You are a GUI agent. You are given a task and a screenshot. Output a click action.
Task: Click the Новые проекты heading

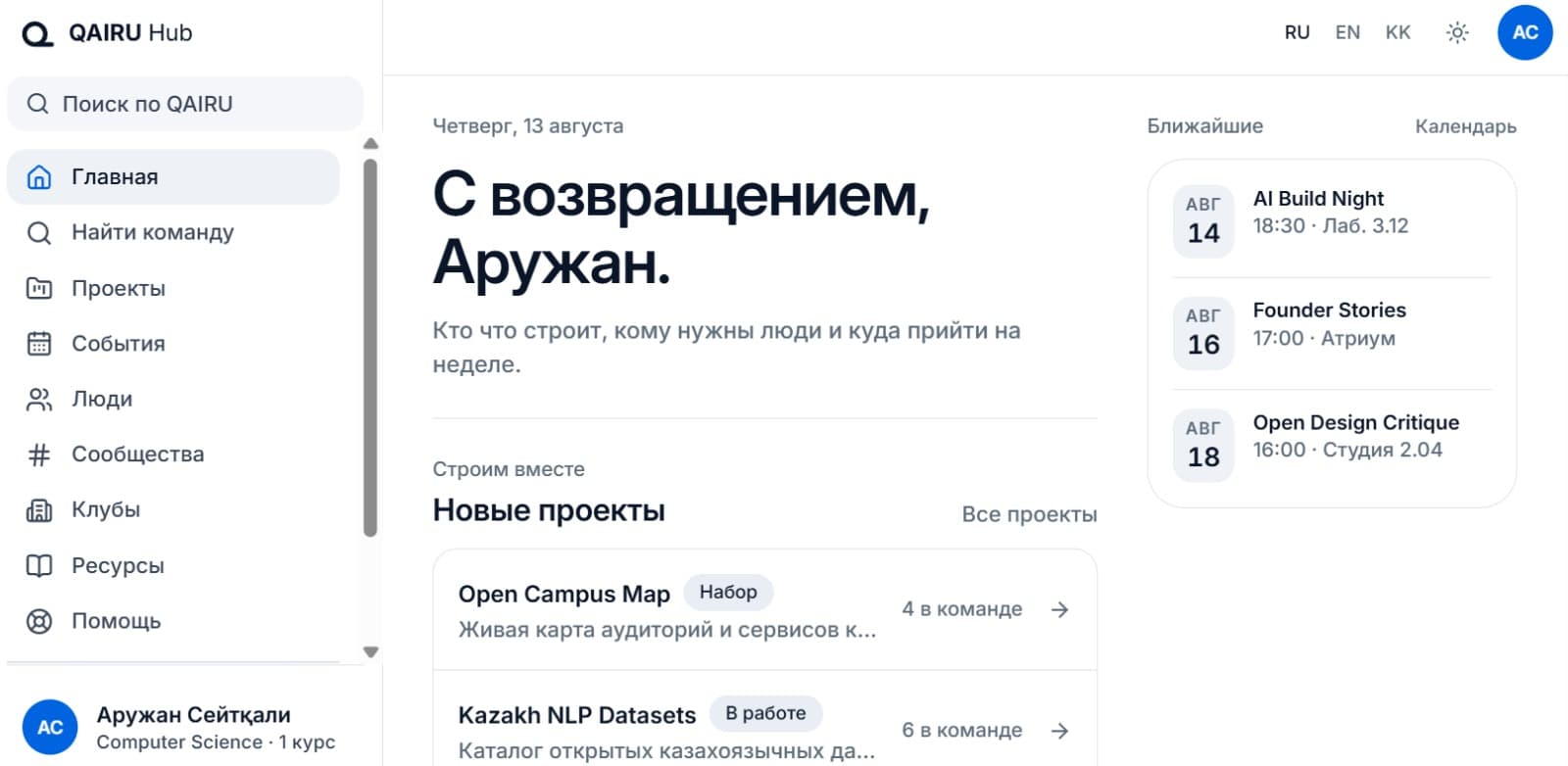[x=549, y=510]
